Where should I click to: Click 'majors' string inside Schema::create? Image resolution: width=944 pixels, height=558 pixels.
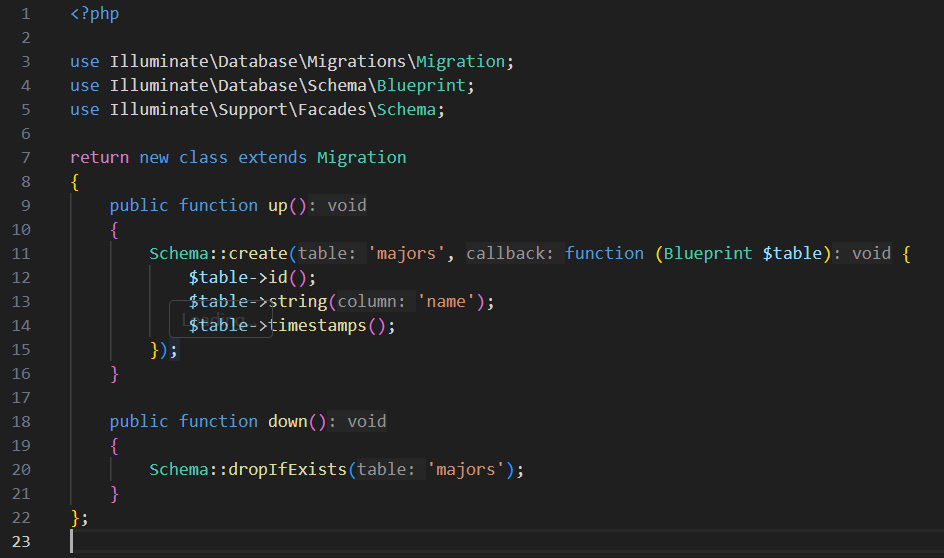click(x=406, y=253)
